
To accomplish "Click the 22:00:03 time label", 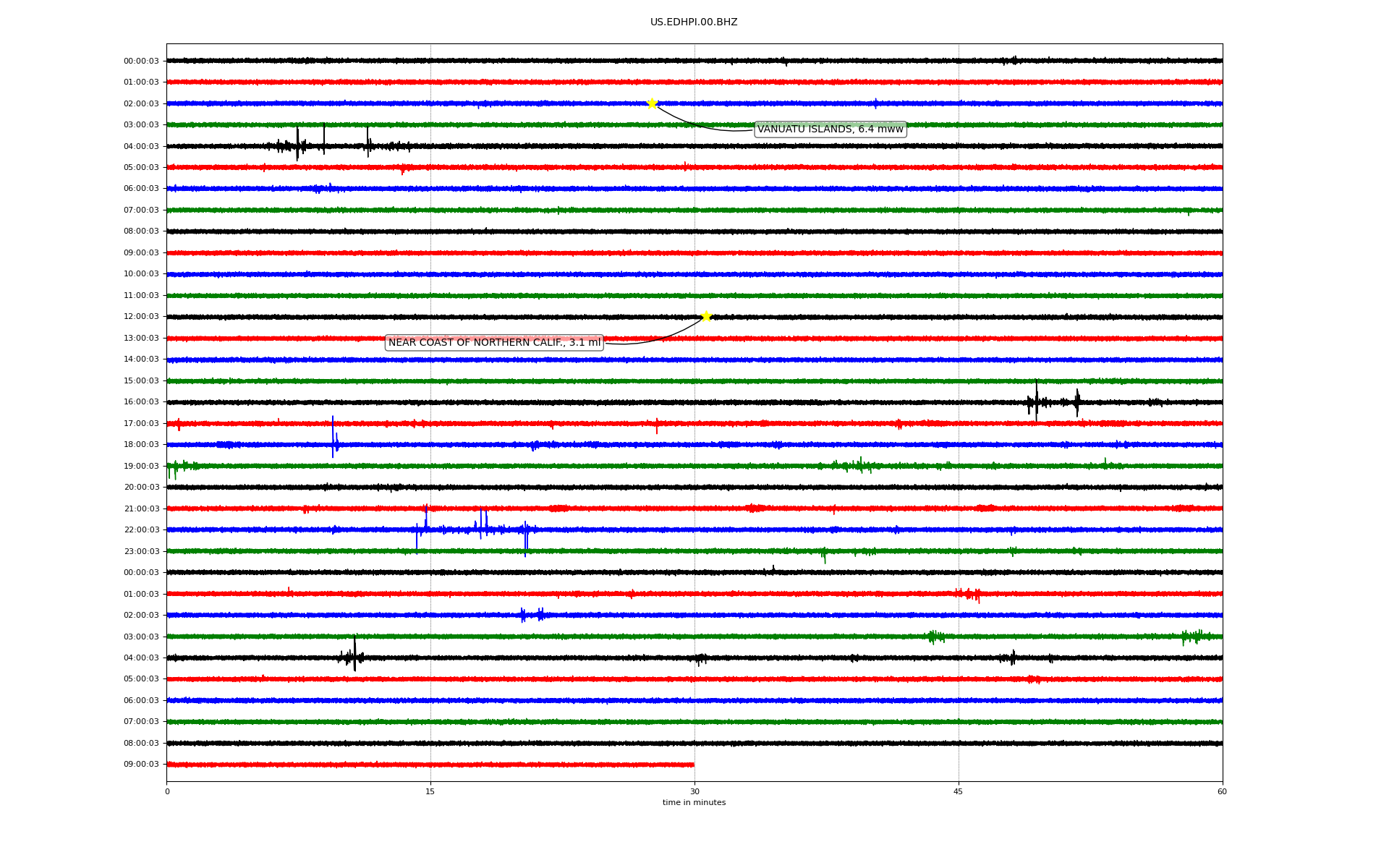I will (x=141, y=530).
